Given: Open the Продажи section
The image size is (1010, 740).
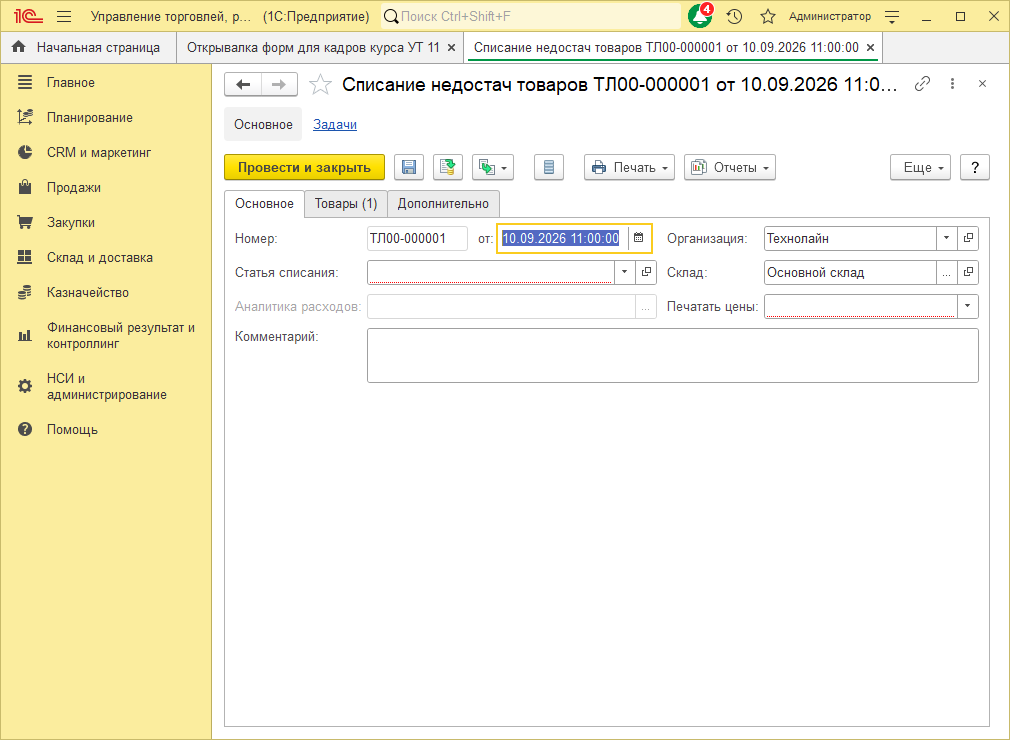Looking at the screenshot, I should 73,187.
